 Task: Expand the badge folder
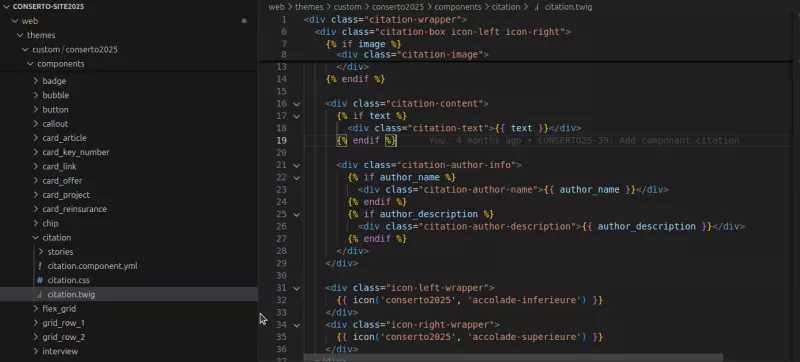[36, 81]
